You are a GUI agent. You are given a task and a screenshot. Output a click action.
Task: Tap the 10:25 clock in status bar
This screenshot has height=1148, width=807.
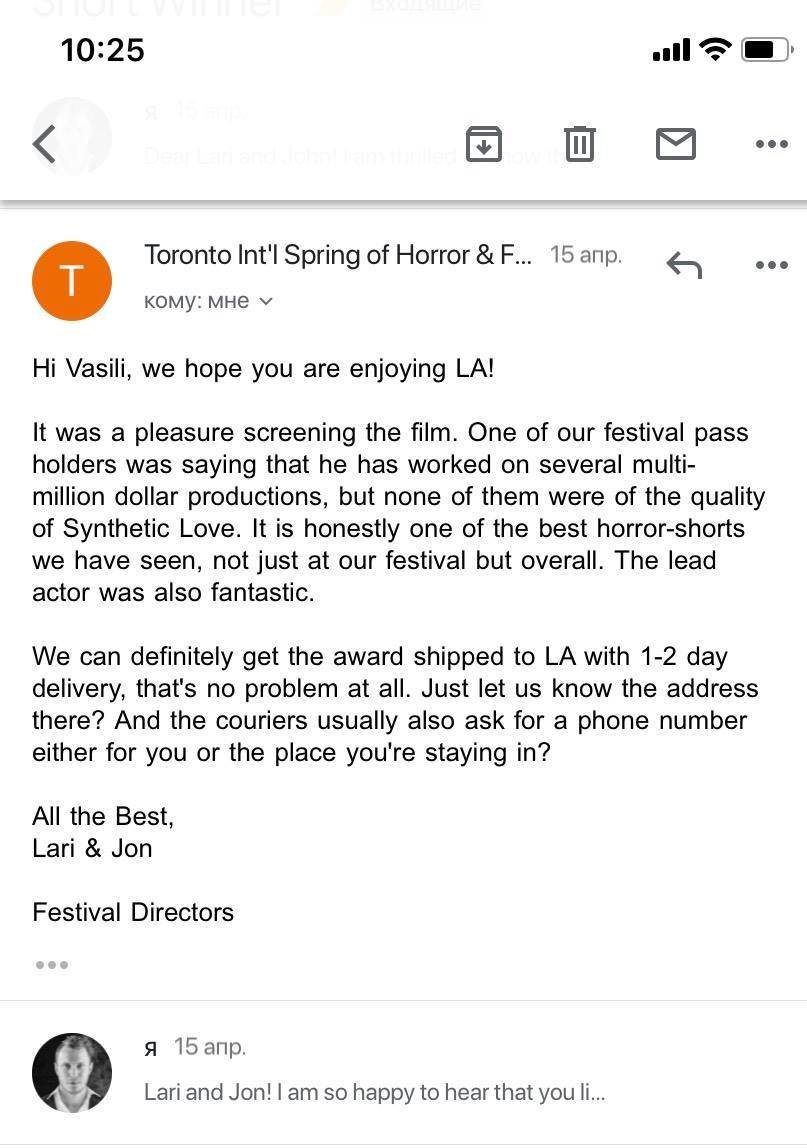point(102,49)
